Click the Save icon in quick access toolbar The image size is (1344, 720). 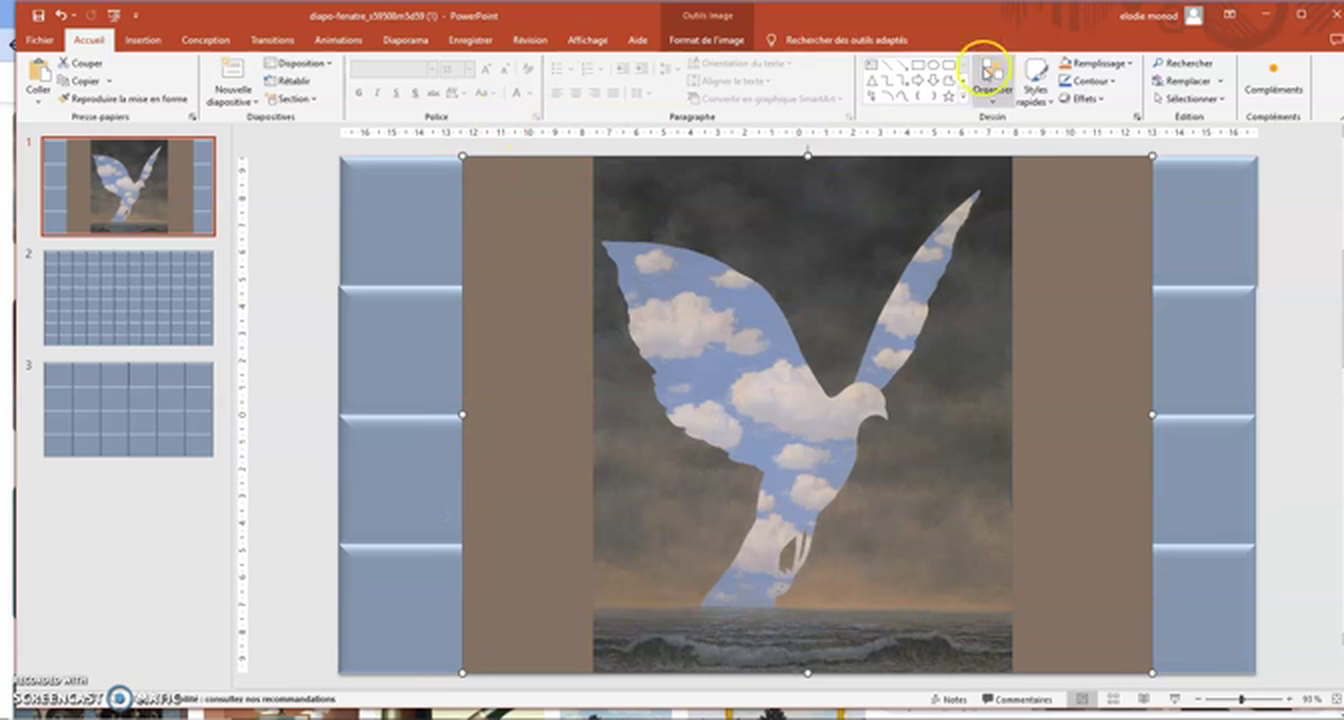coord(38,16)
